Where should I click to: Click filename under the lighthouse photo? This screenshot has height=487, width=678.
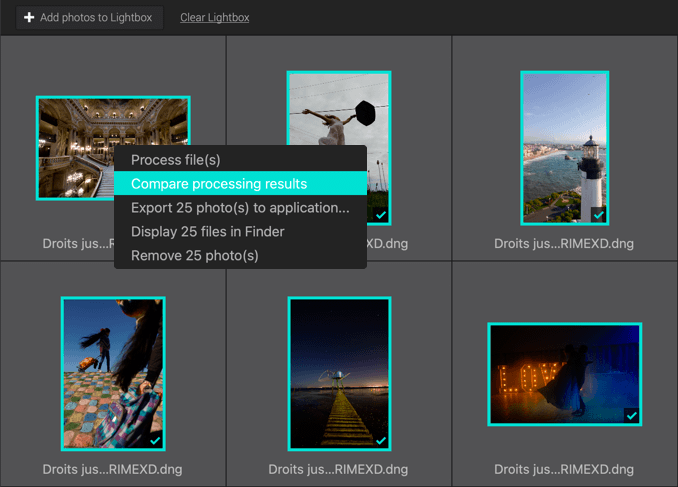[564, 244]
